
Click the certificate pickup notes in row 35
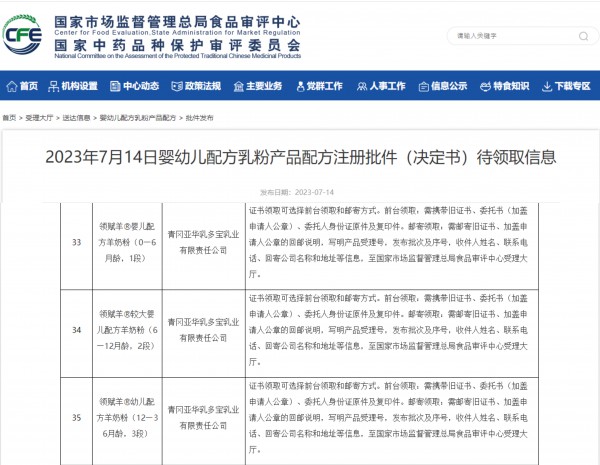[x=388, y=418]
